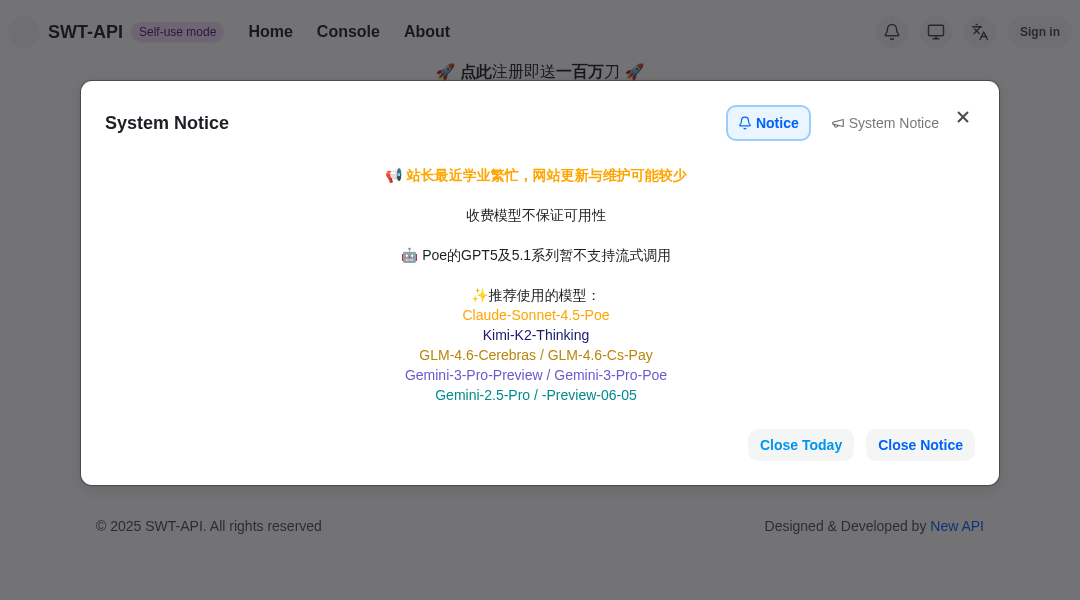Click the SWT-API logo icon
1080x600 pixels.
(23, 31)
